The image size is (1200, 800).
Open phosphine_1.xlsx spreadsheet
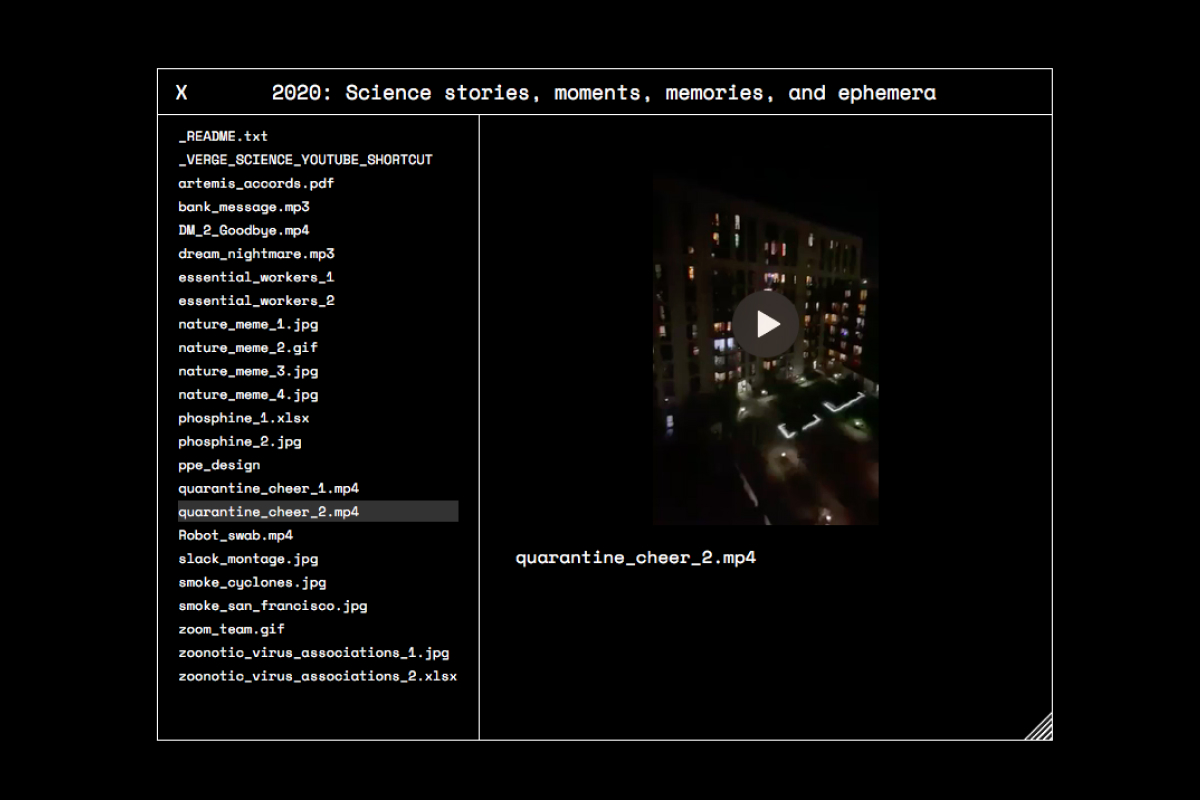pos(244,418)
